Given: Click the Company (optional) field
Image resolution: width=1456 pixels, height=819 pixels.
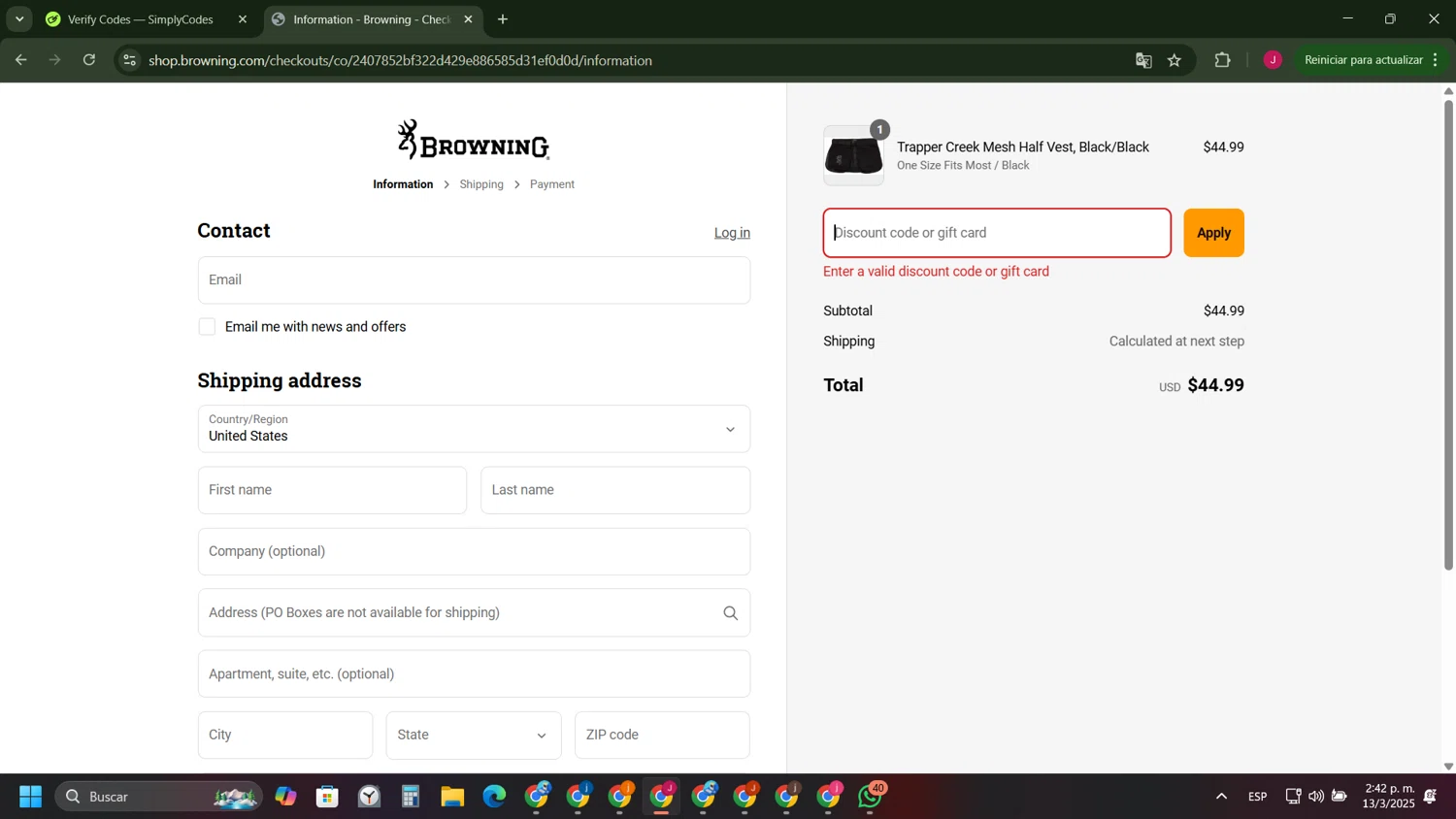Looking at the screenshot, I should tap(474, 551).
